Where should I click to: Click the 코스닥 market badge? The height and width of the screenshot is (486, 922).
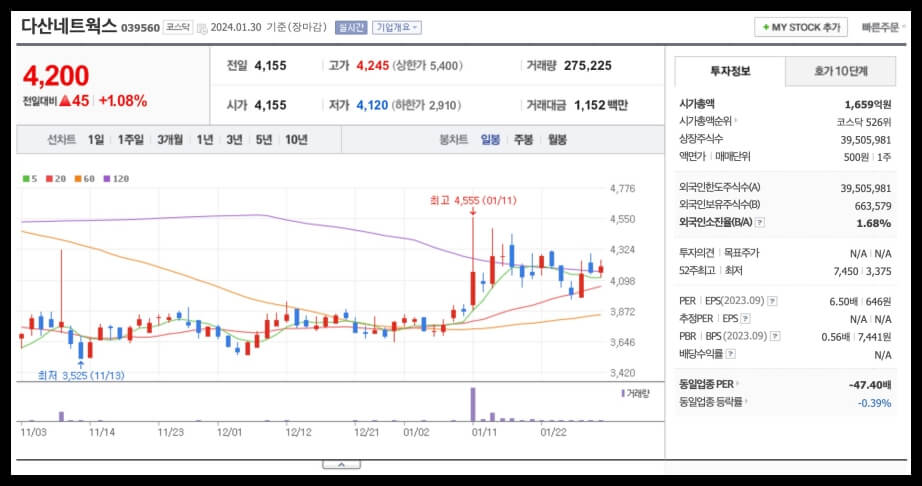pos(178,27)
